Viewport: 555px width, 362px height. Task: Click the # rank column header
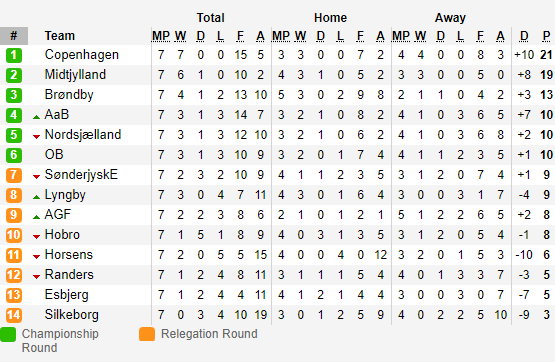[14, 36]
